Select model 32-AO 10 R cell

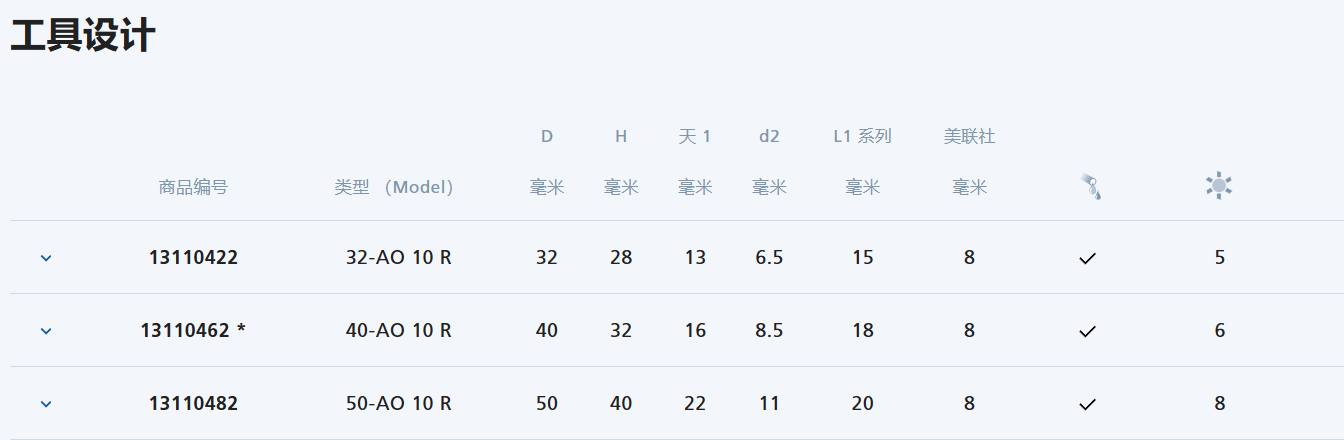click(399, 258)
